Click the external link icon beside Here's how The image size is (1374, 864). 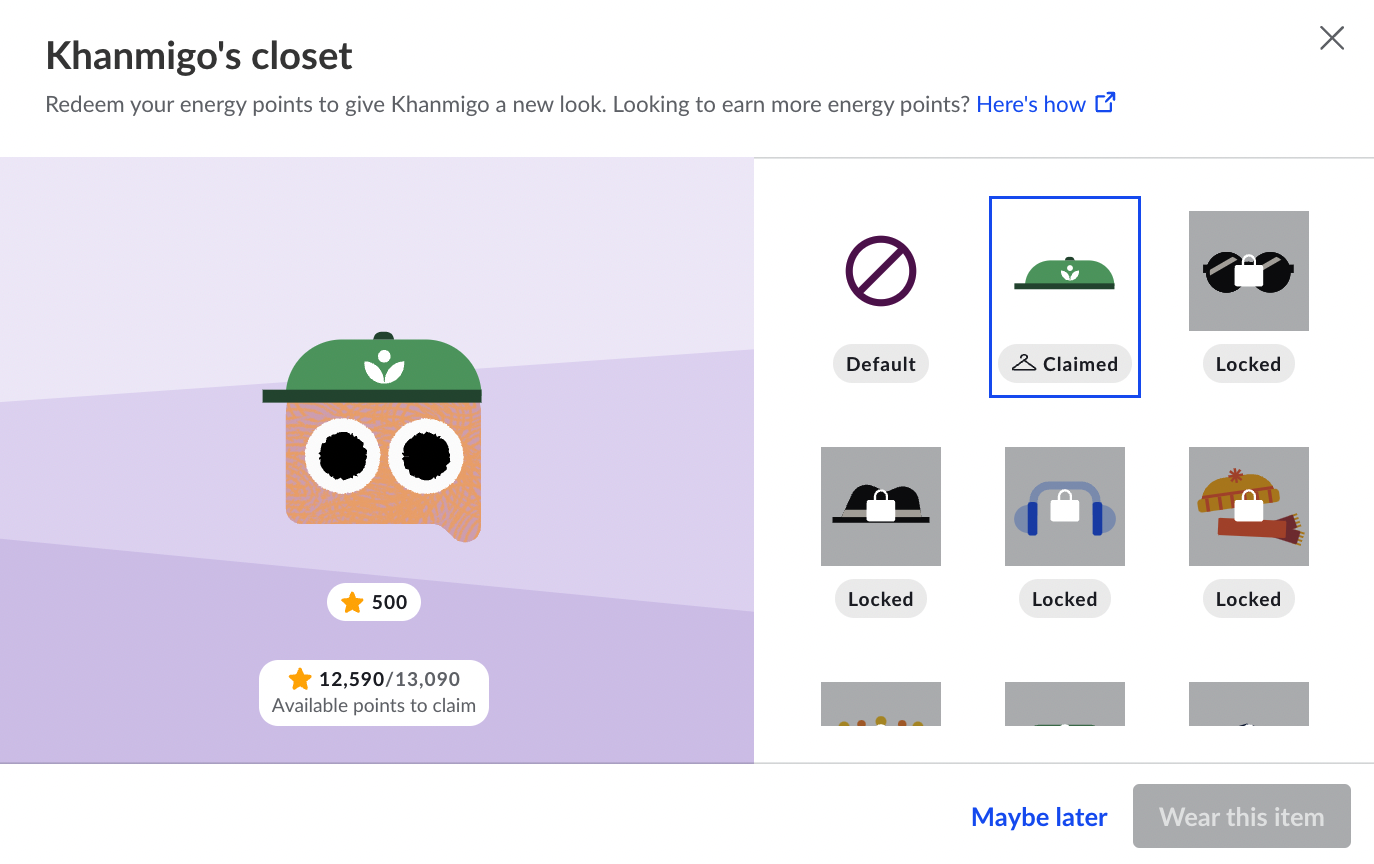pos(1106,103)
